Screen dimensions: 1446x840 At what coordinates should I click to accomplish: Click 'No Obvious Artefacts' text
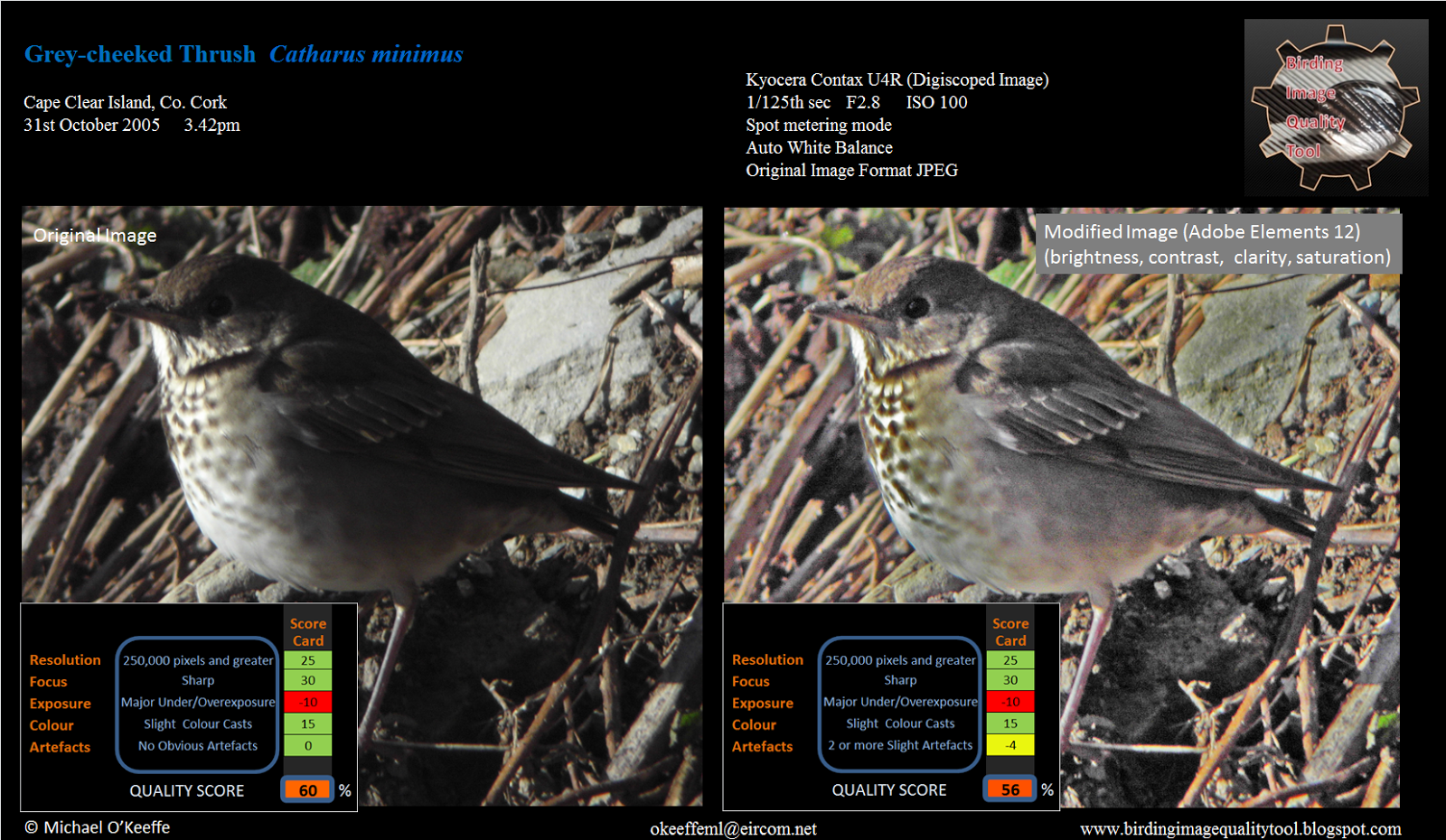click(x=198, y=746)
